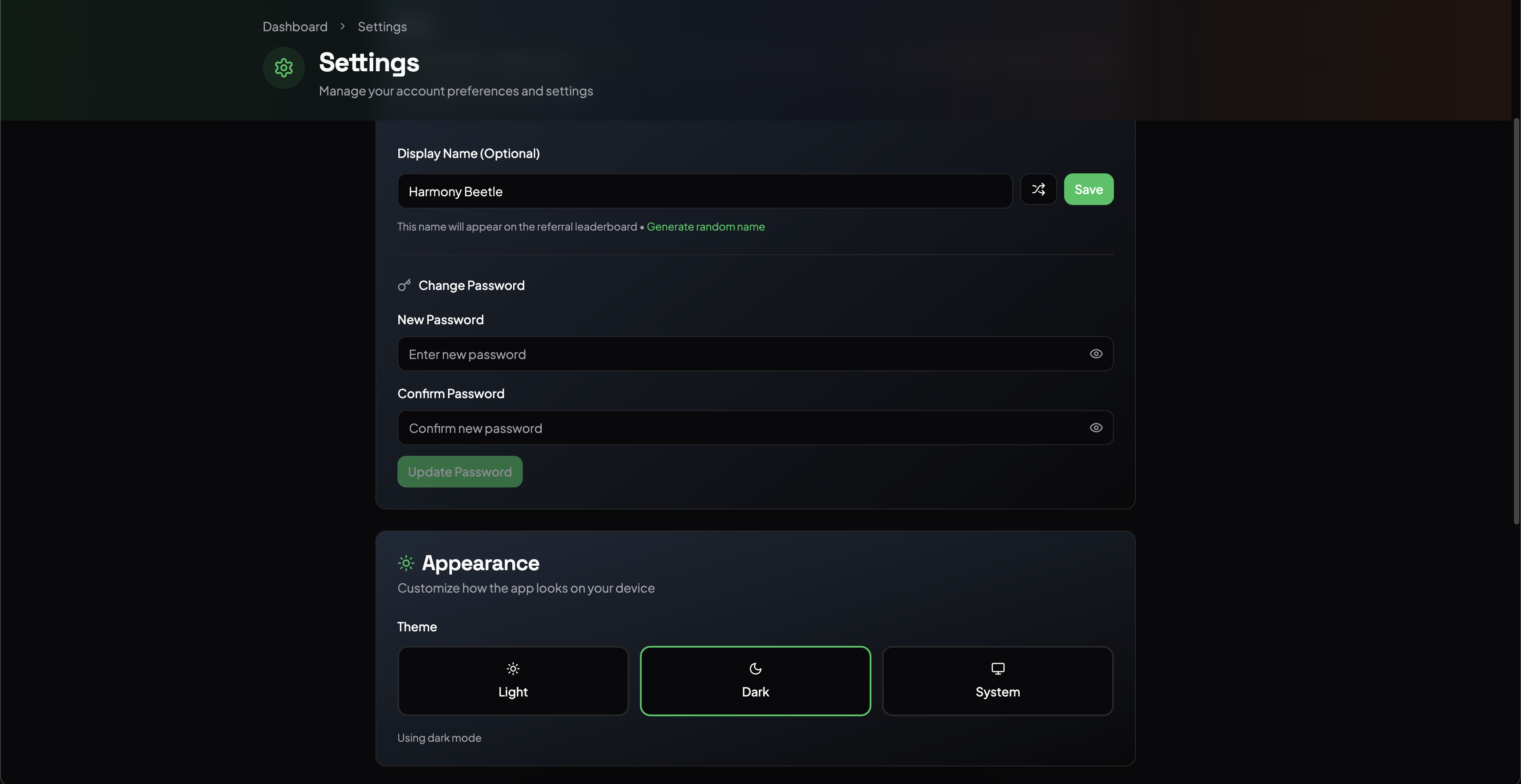Click the green settings gear icon

[284, 67]
